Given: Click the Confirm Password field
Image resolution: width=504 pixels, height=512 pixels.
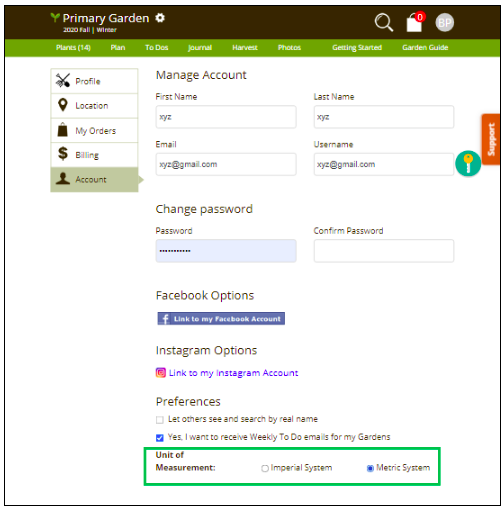Looking at the screenshot, I should coord(384,251).
